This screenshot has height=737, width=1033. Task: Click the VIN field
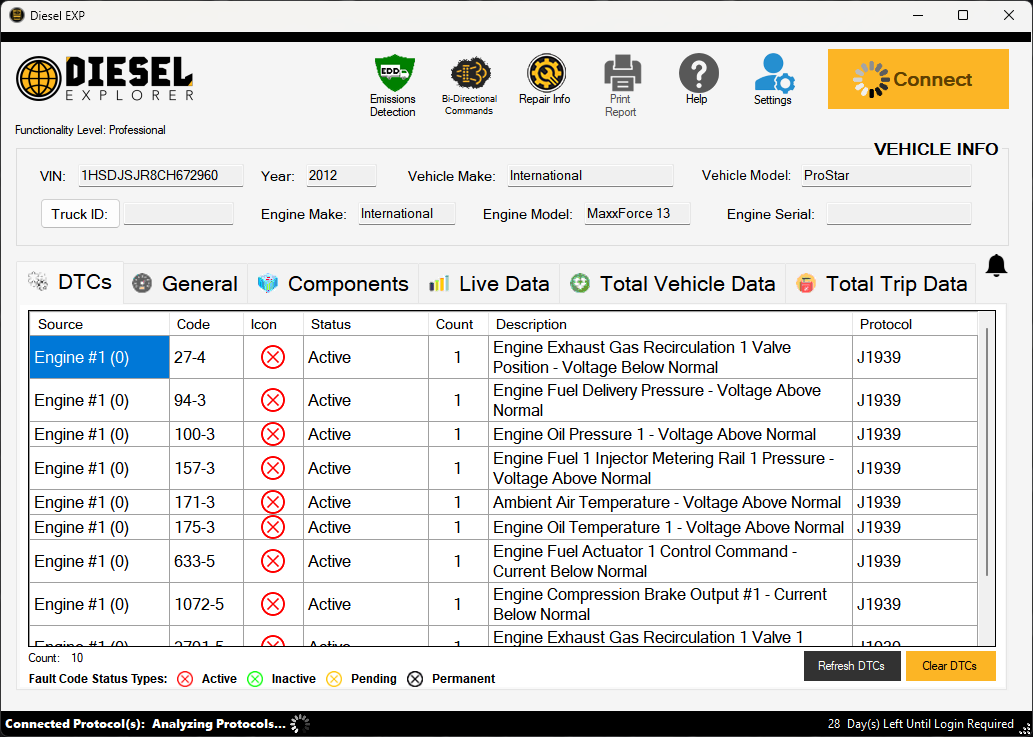pyautogui.click(x=161, y=176)
